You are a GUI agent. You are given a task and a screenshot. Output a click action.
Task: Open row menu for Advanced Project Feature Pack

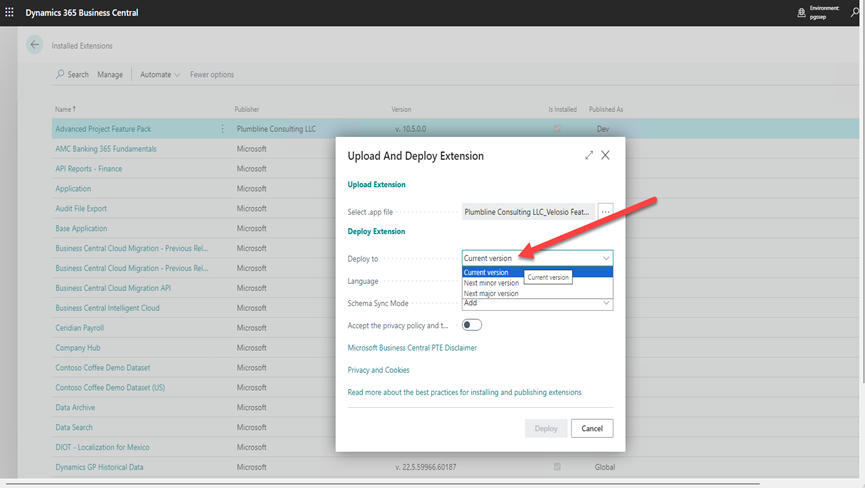coord(222,129)
